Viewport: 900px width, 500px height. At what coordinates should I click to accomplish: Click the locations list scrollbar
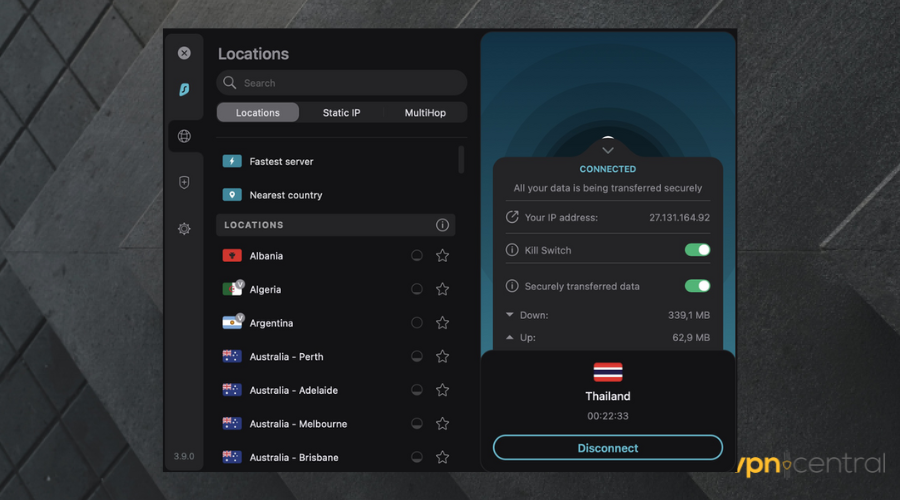(x=461, y=159)
